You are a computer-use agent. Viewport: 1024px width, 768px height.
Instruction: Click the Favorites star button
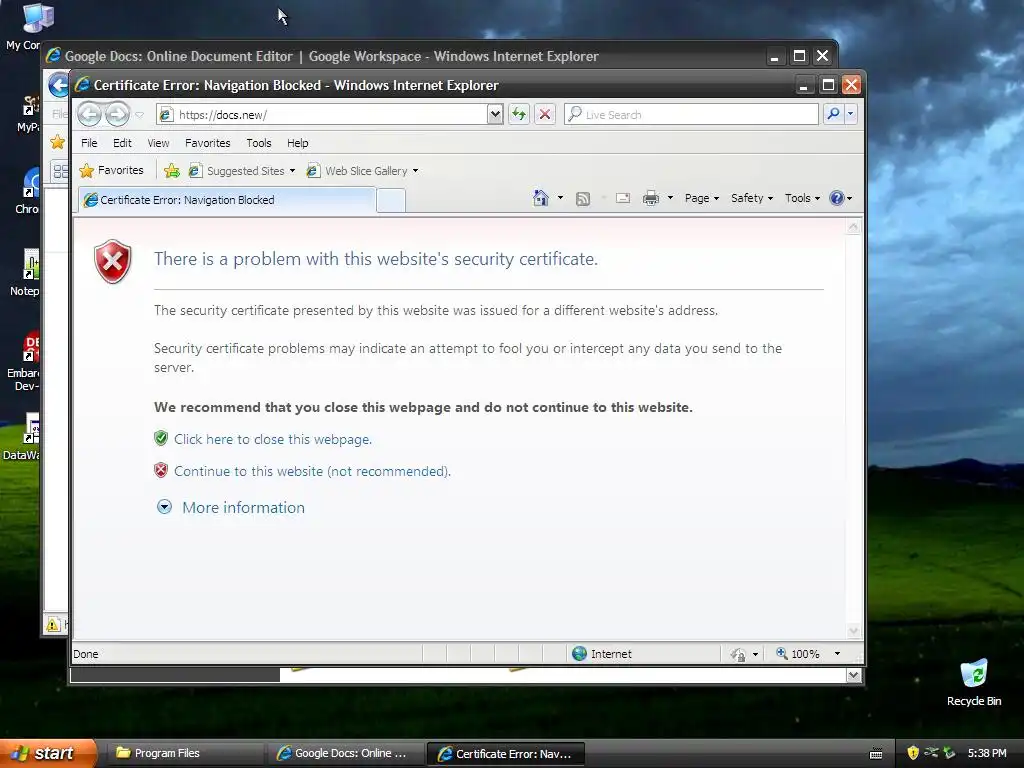tap(111, 170)
